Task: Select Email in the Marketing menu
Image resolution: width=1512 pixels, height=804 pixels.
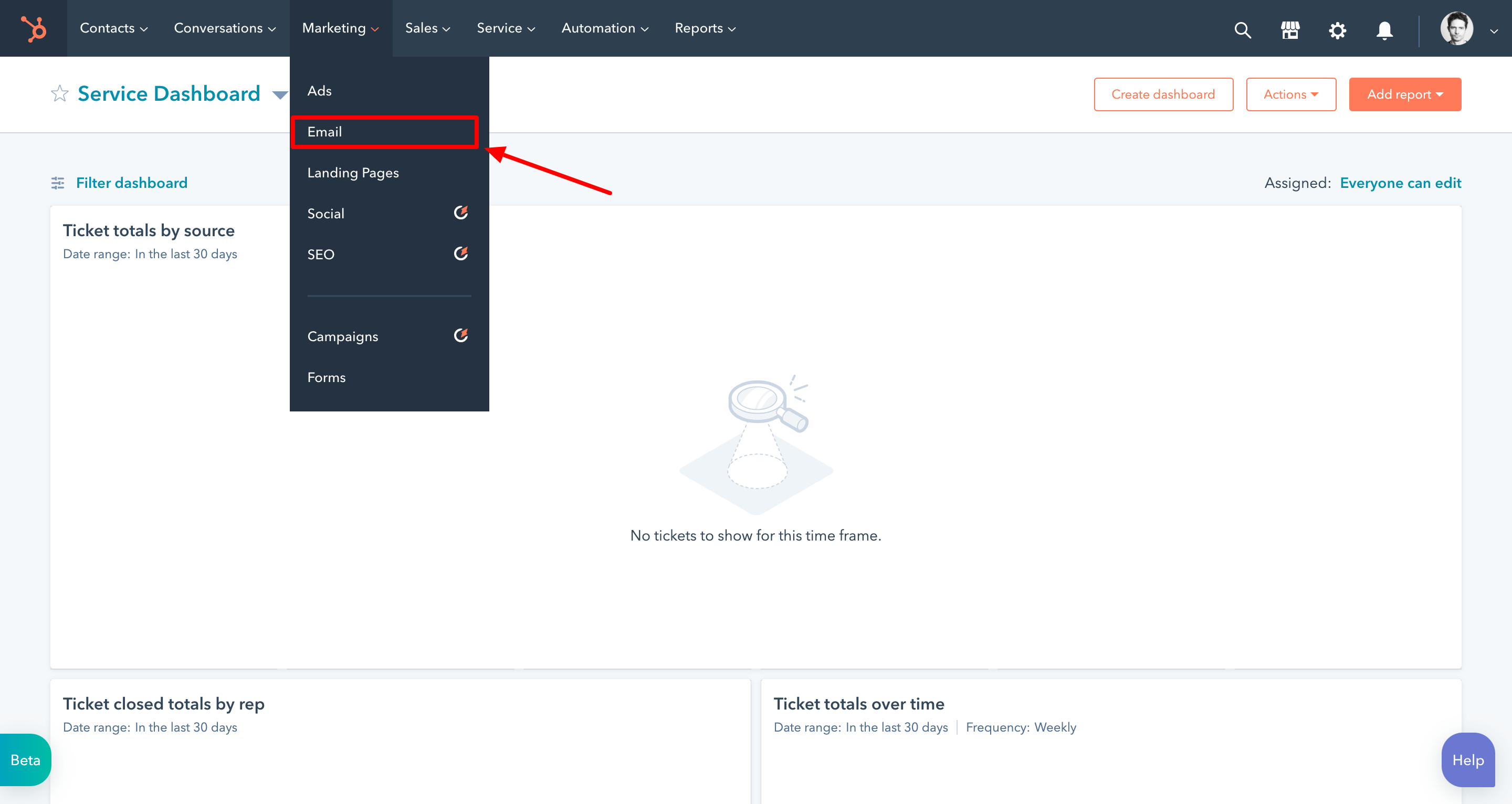Action: [x=324, y=131]
